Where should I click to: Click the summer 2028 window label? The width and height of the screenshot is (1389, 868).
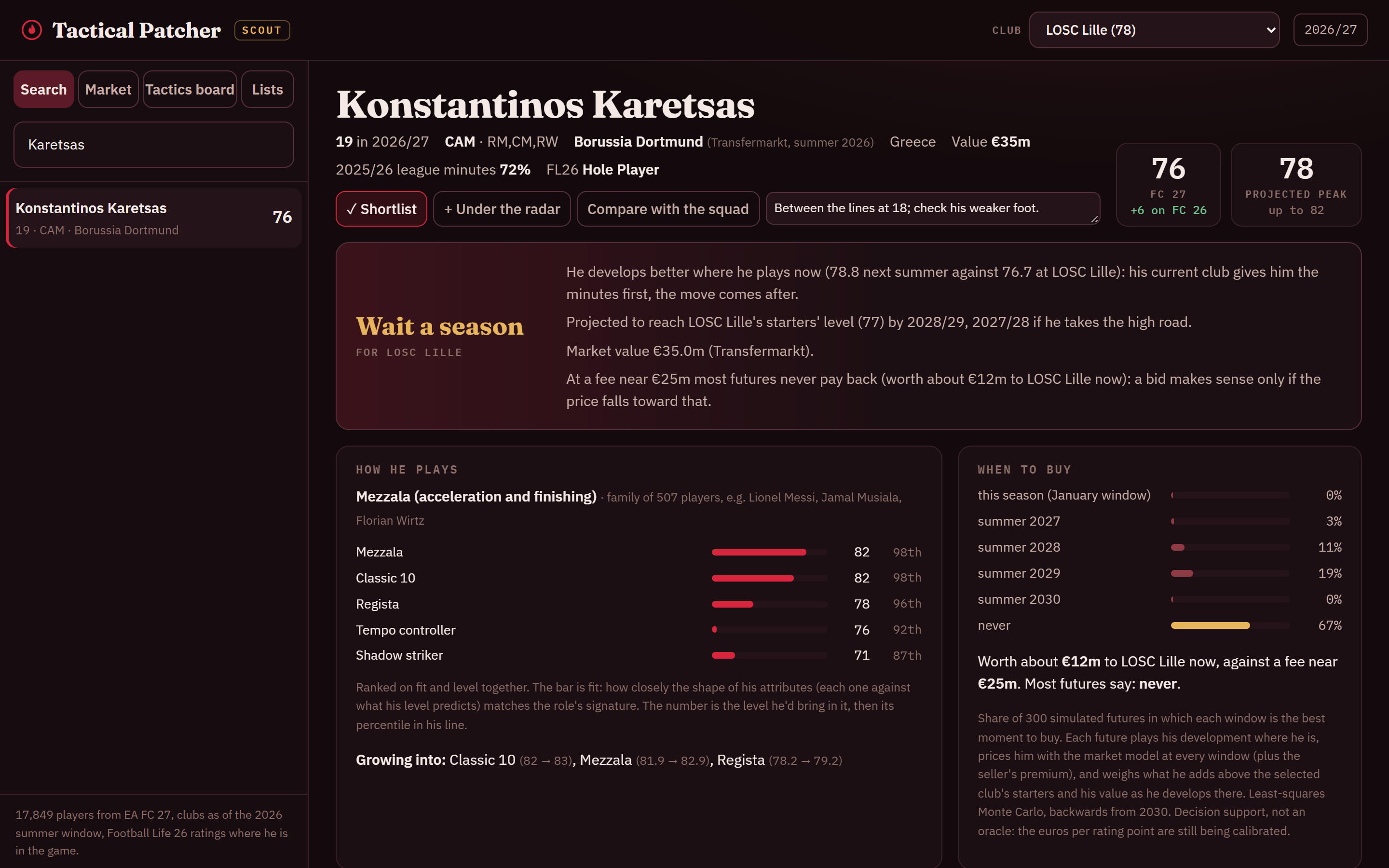pos(1019,547)
